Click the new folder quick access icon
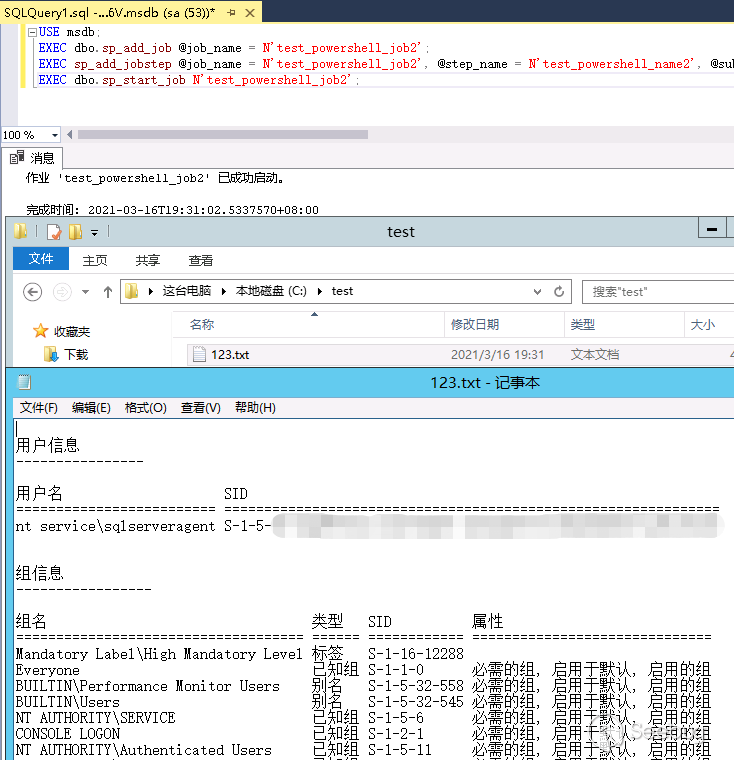734x760 pixels. point(76,232)
